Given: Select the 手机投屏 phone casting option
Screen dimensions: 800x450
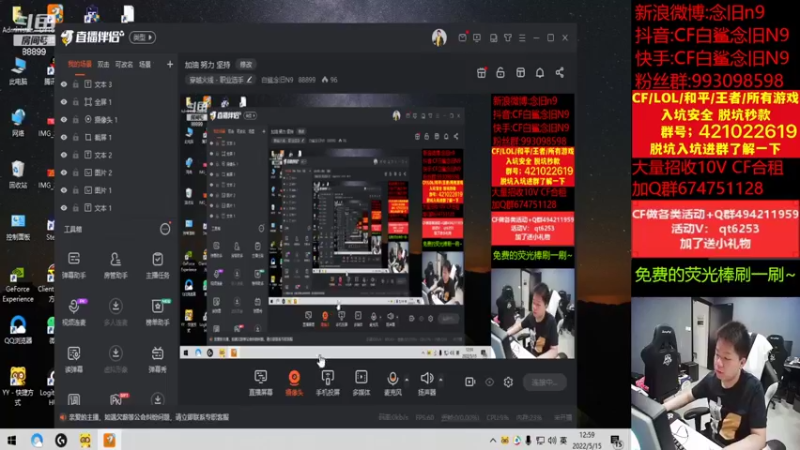Looking at the screenshot, I should click(x=328, y=383).
